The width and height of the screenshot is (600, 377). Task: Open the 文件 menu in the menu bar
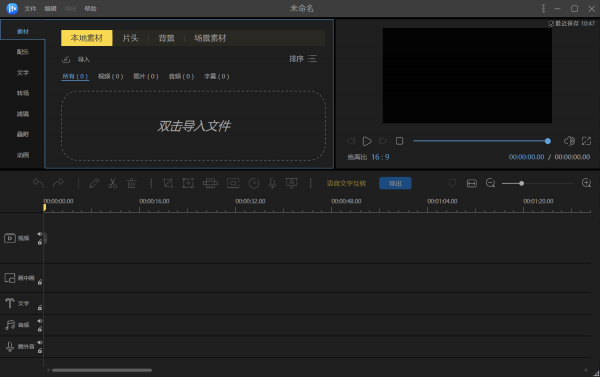[30, 8]
